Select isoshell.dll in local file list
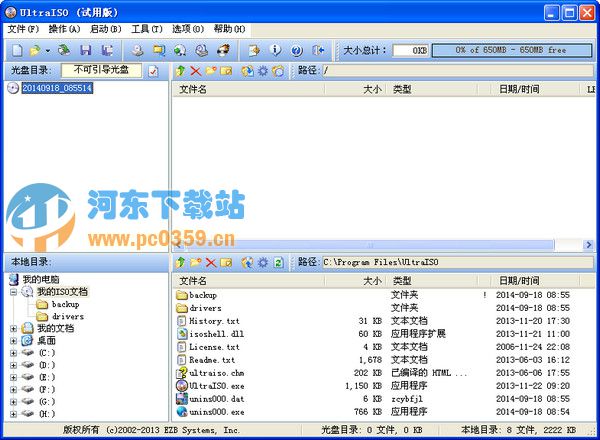This screenshot has height=440, width=600. coord(216,334)
